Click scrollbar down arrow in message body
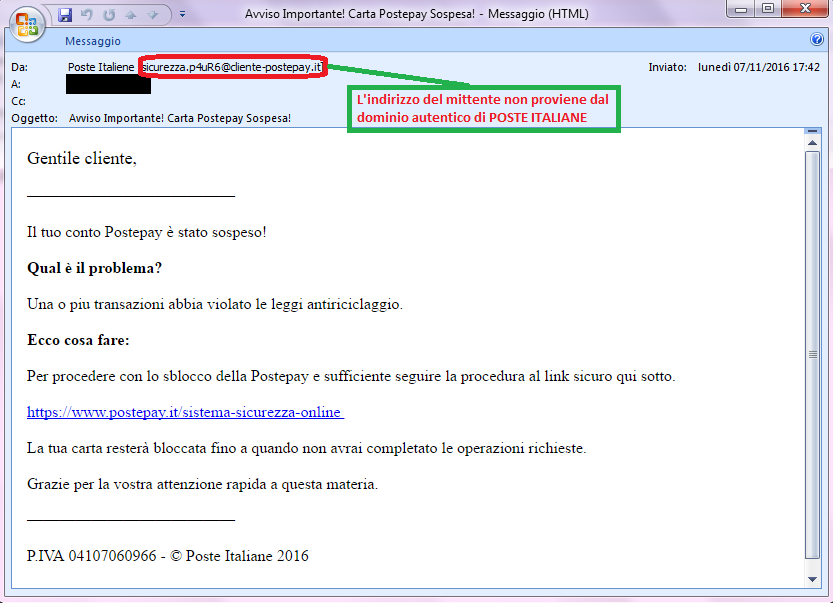This screenshot has width=833, height=603. [x=812, y=579]
